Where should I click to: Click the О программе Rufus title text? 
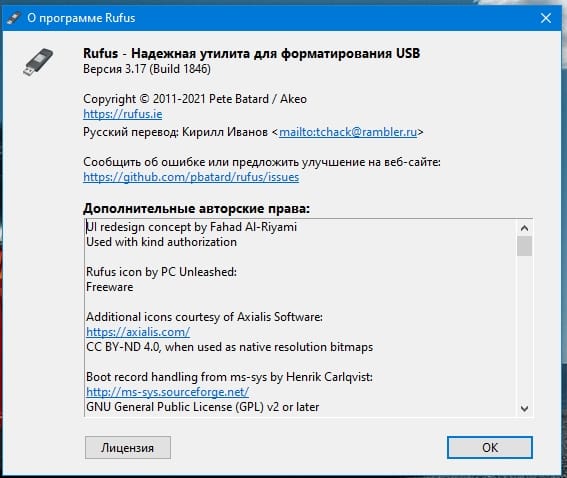(81, 18)
